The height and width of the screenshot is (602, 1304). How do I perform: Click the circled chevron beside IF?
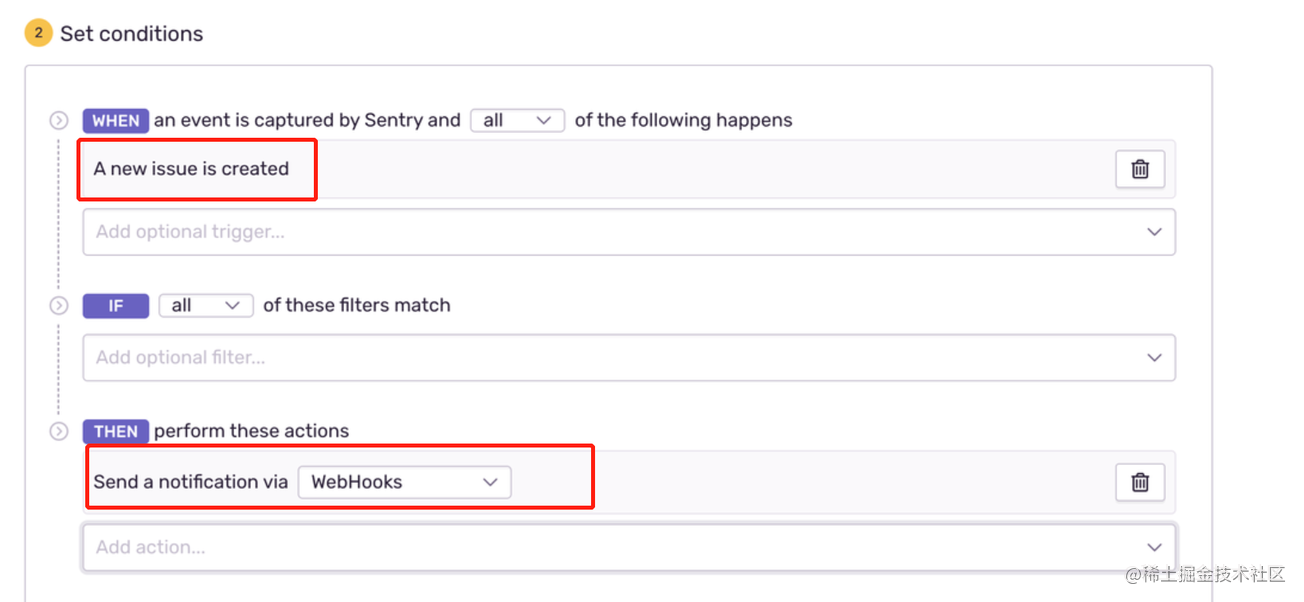tap(59, 306)
